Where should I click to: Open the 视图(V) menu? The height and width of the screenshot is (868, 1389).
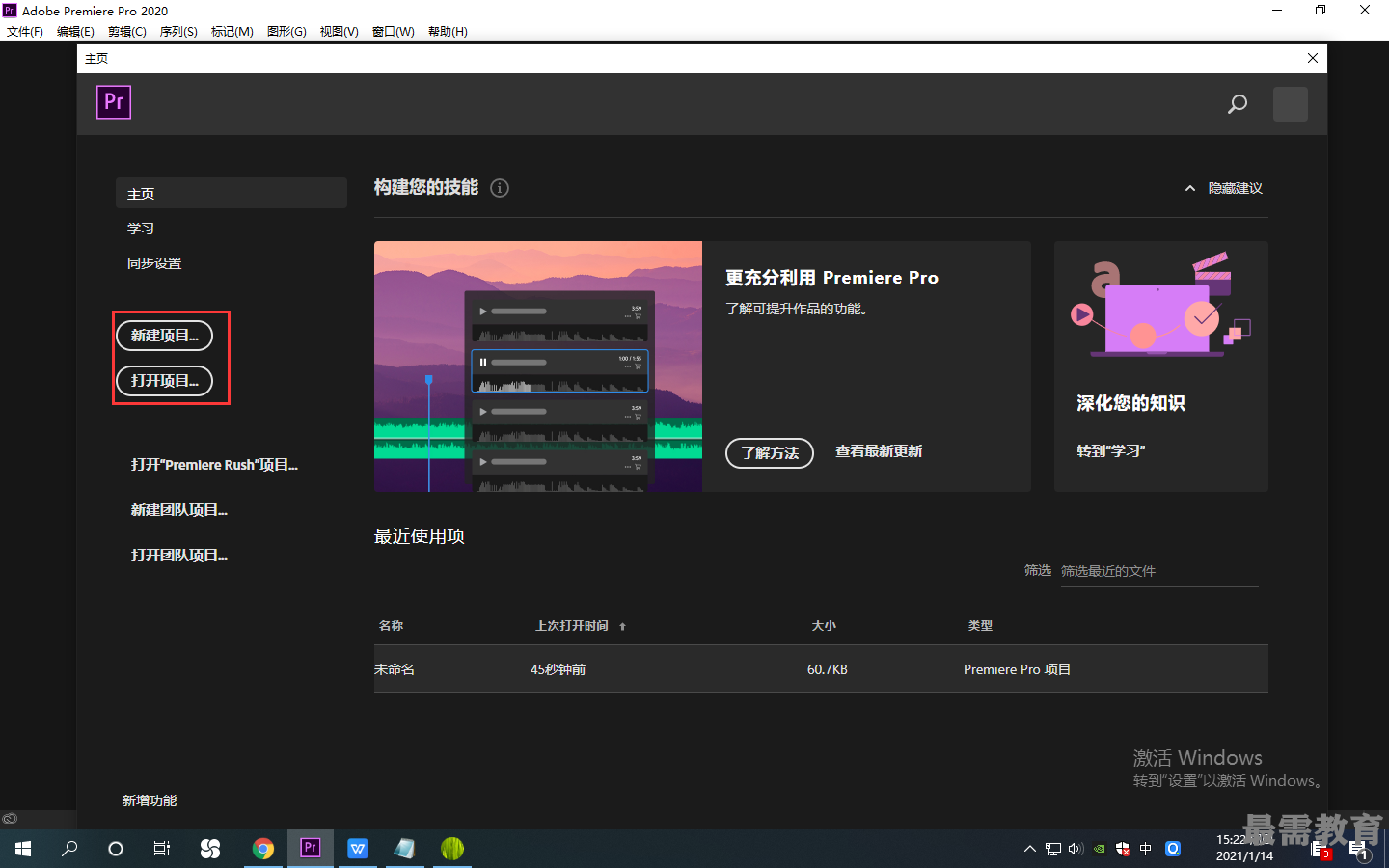(340, 32)
